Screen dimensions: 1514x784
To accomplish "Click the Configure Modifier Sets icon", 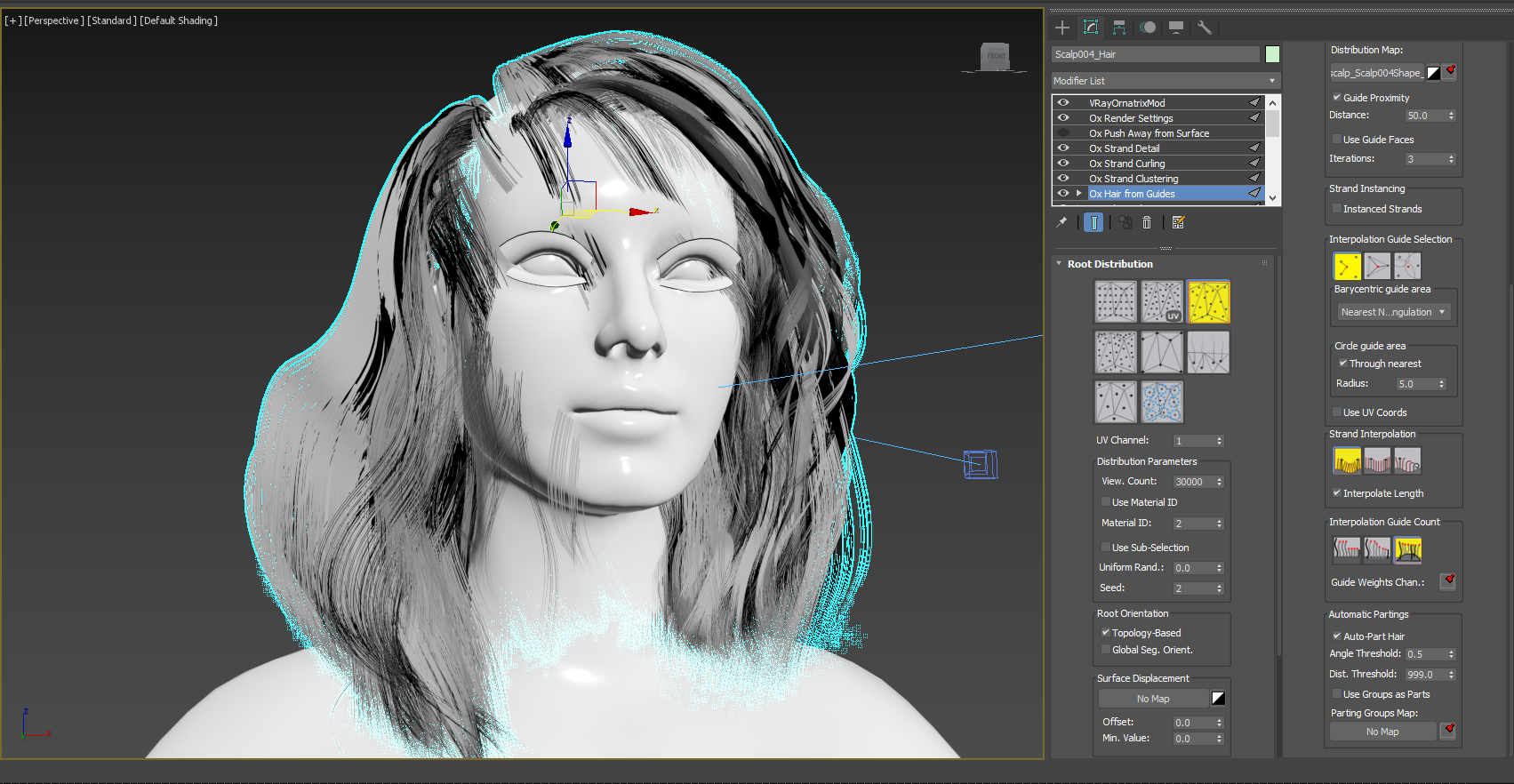I will (x=1179, y=223).
